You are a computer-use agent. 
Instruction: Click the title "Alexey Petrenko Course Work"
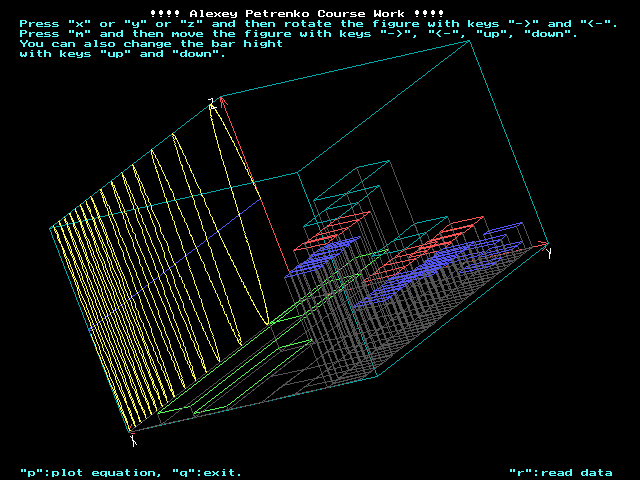(x=297, y=14)
